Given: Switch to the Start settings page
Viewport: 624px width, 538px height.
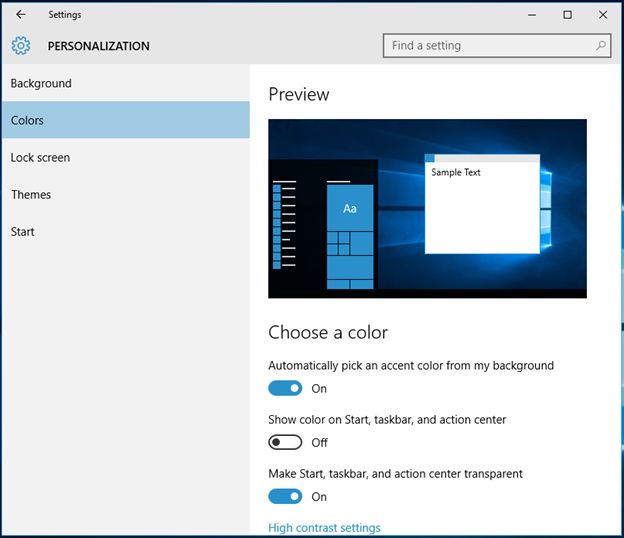Looking at the screenshot, I should click(23, 232).
